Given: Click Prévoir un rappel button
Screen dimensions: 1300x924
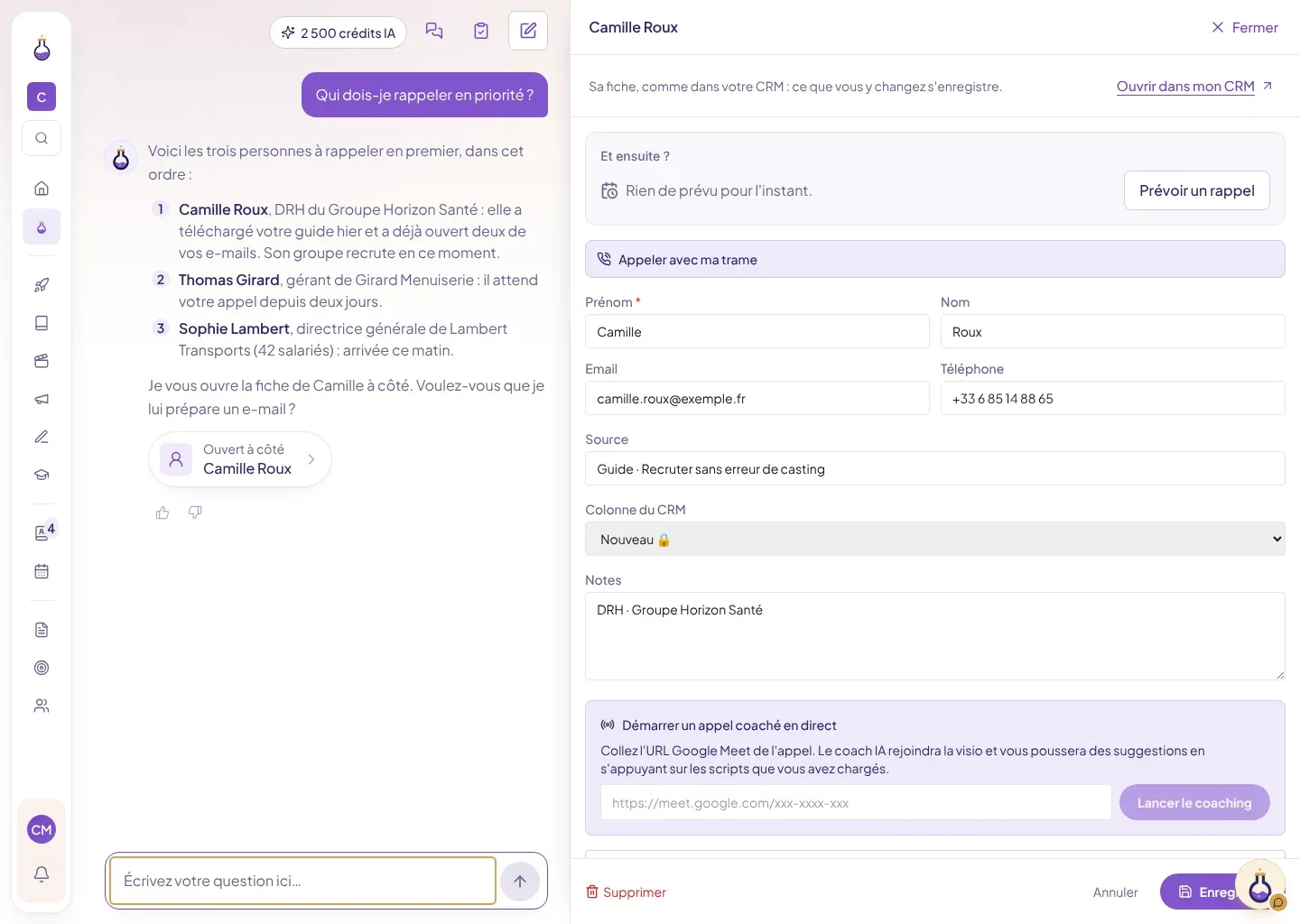Looking at the screenshot, I should [x=1196, y=190].
